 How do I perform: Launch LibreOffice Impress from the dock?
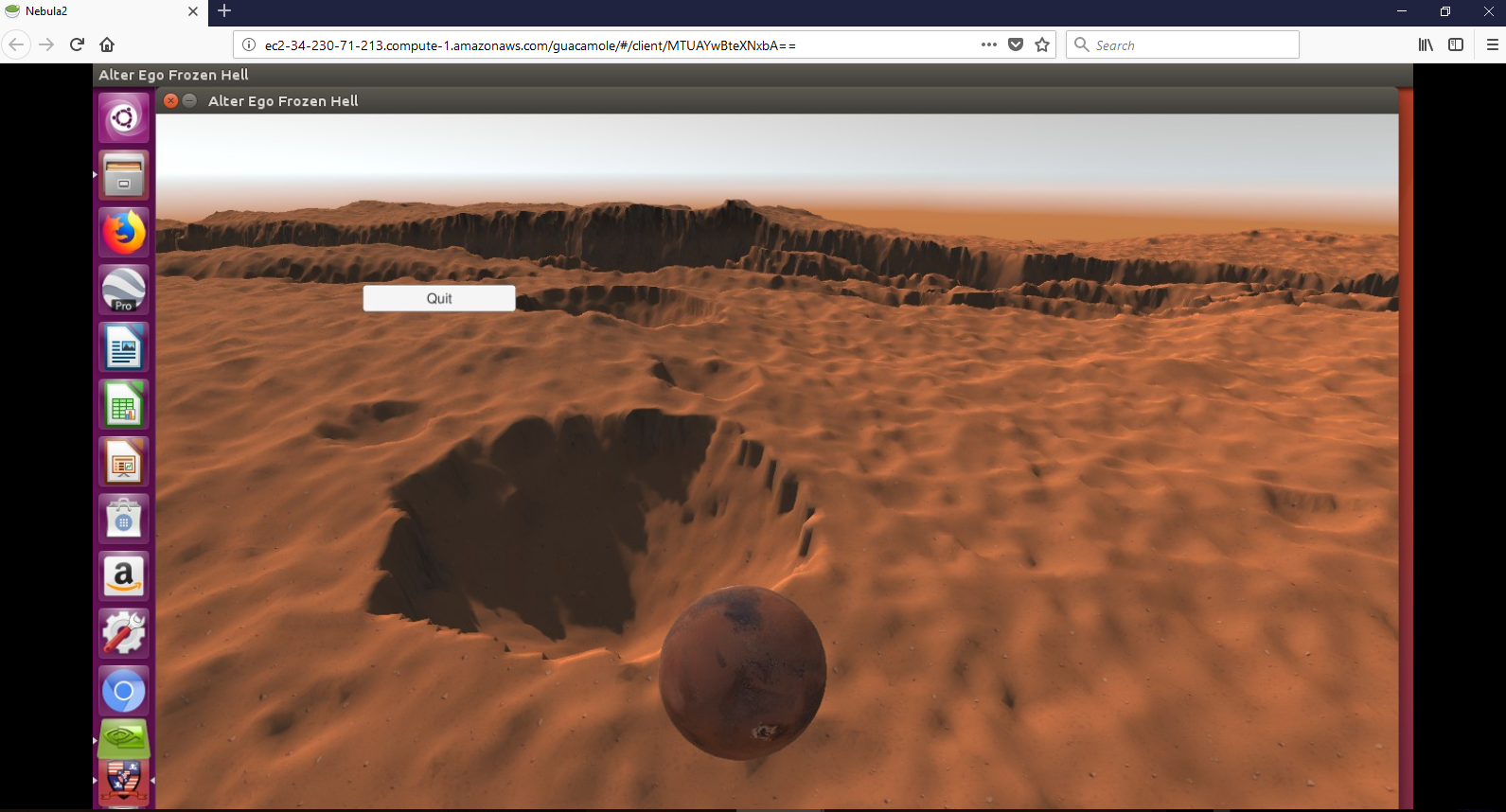click(x=124, y=462)
